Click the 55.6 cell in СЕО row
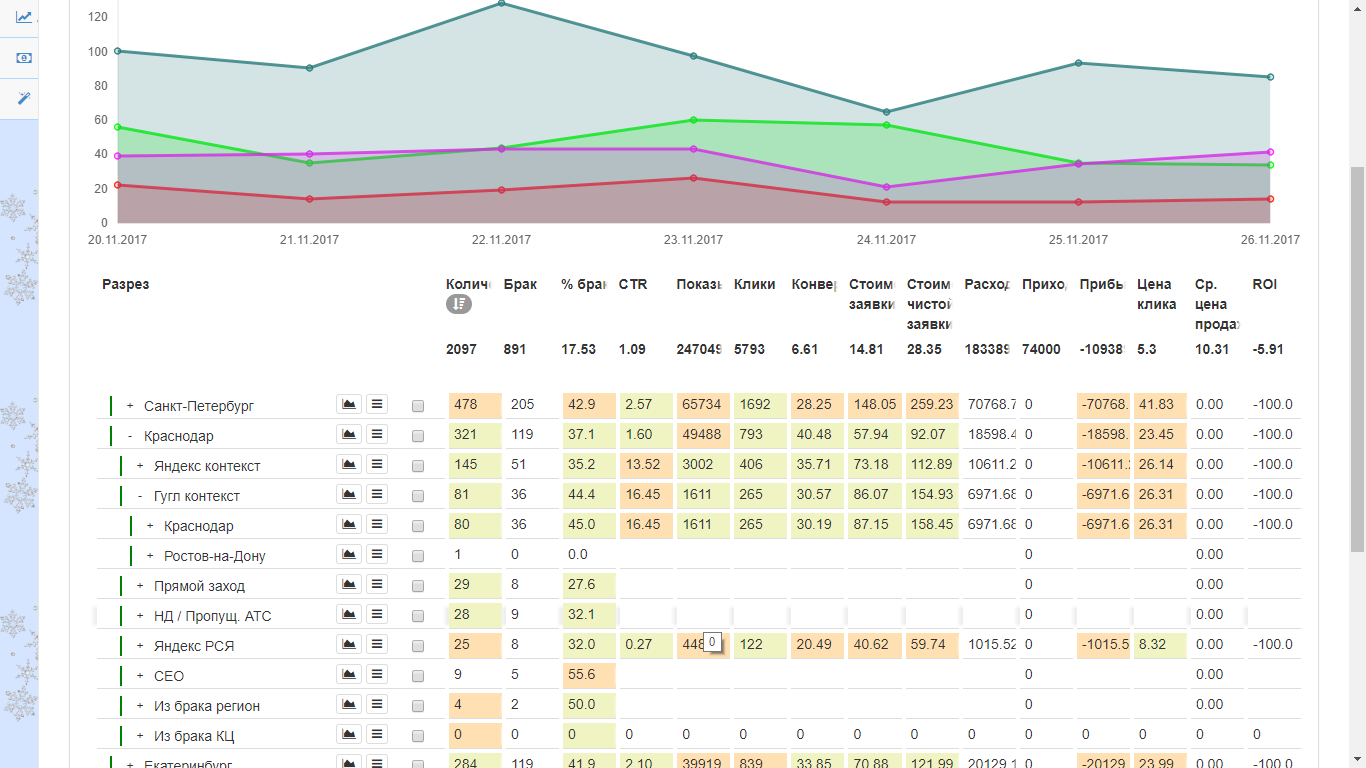 589,675
